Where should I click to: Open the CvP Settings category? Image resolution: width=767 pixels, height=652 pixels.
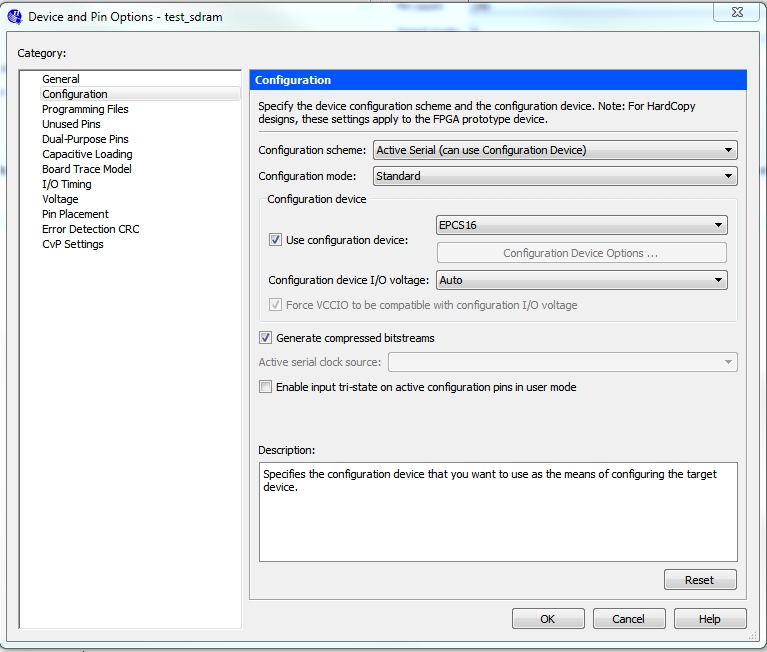pyautogui.click(x=72, y=244)
